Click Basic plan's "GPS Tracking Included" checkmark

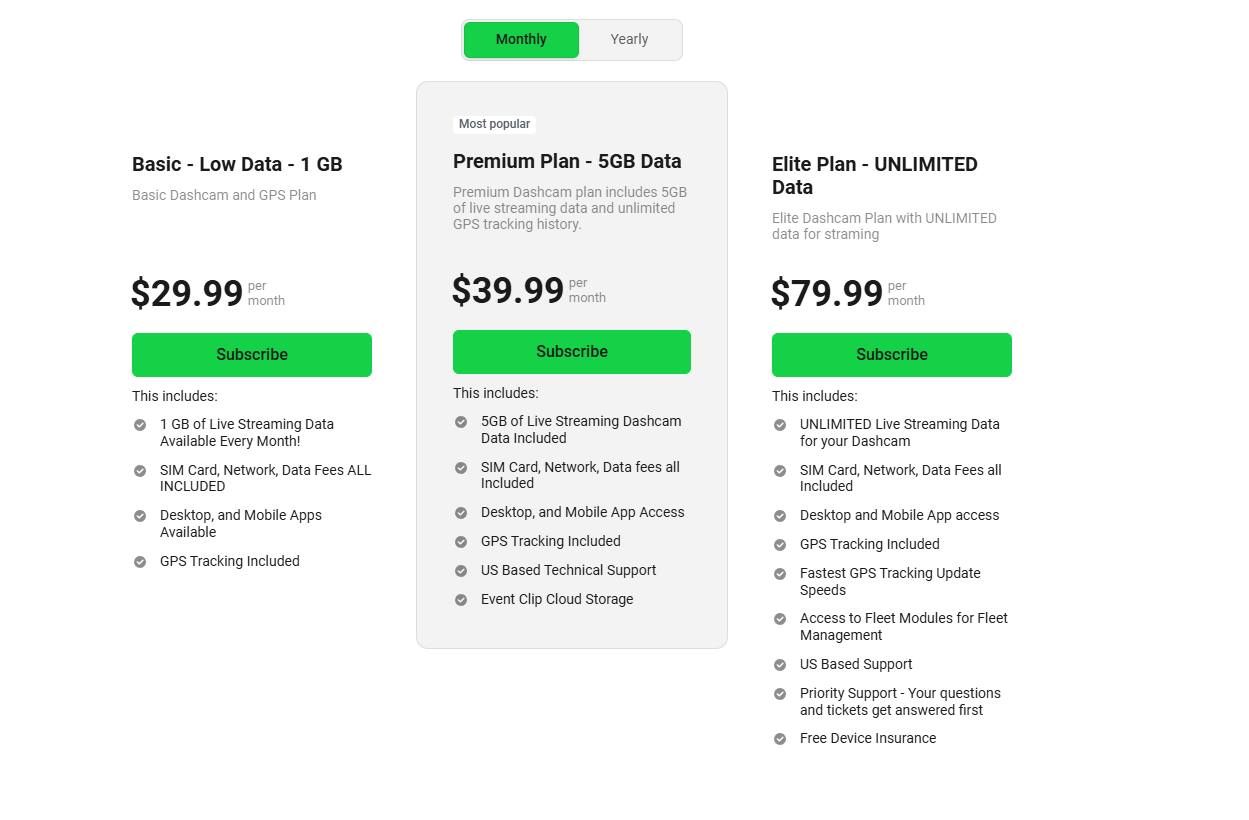[x=140, y=561]
